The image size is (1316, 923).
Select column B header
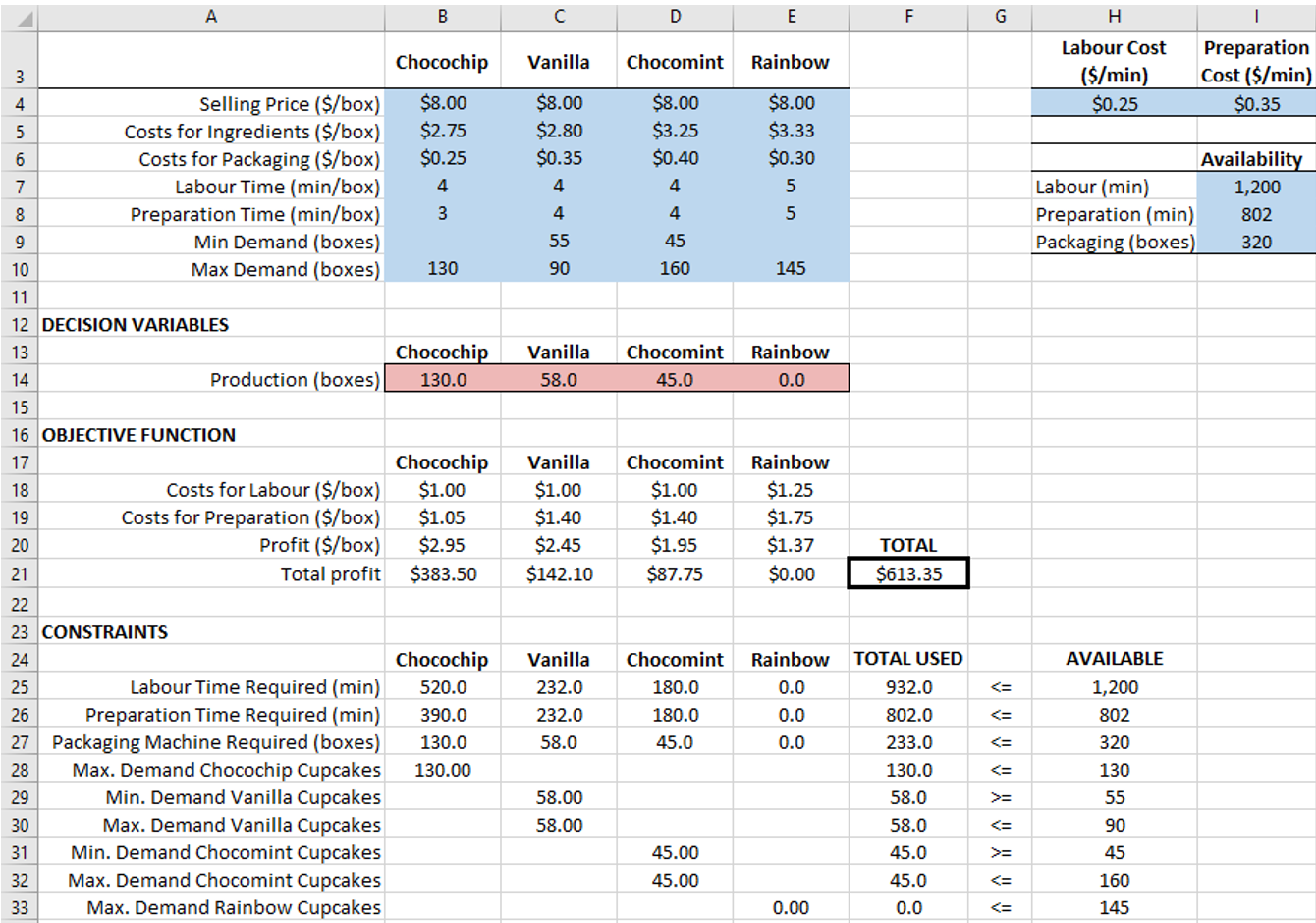click(x=443, y=16)
